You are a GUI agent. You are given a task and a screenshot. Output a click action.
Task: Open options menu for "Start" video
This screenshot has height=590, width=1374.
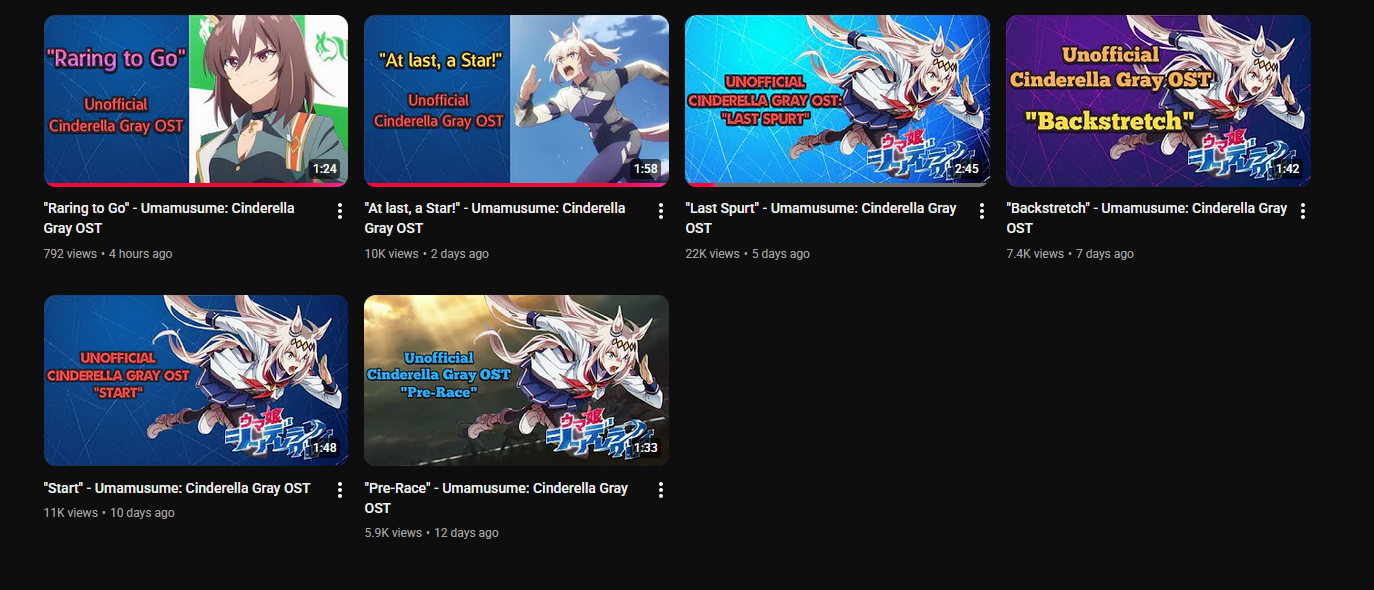340,490
